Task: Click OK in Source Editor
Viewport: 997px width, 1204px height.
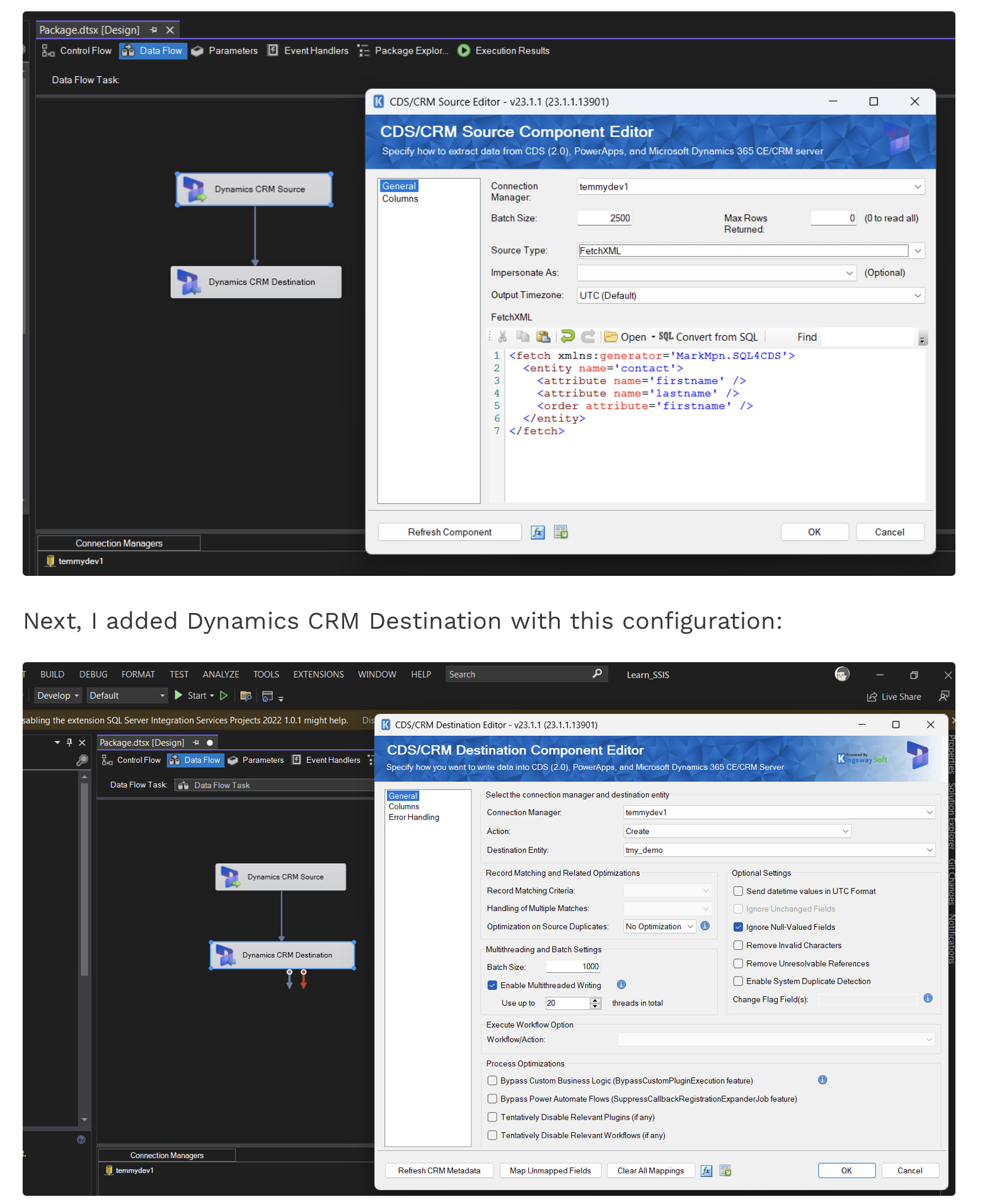Action: 814,532
